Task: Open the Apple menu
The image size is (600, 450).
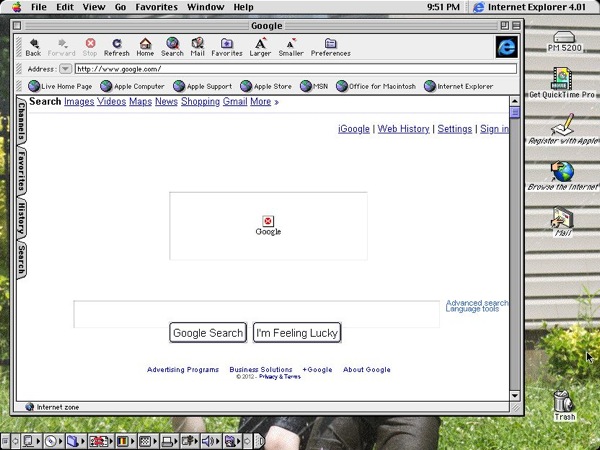Action: pos(16,7)
